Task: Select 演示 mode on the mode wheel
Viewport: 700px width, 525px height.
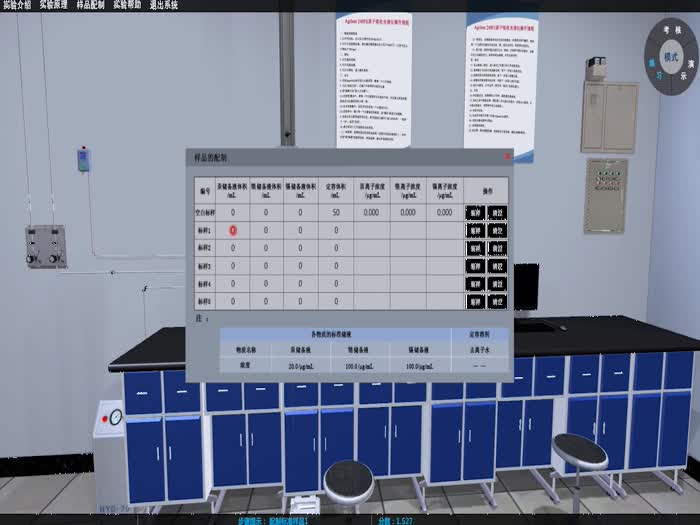Action: pos(689,66)
